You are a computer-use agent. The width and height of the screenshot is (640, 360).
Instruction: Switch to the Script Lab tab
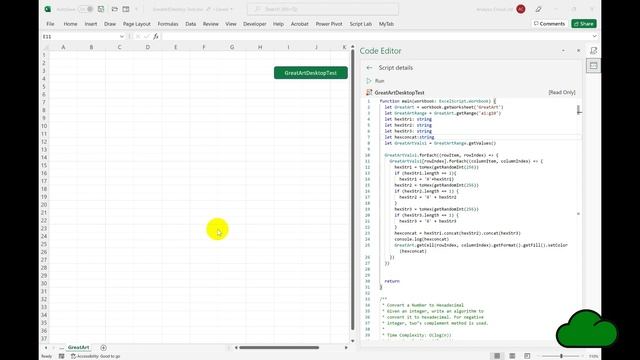pos(360,24)
